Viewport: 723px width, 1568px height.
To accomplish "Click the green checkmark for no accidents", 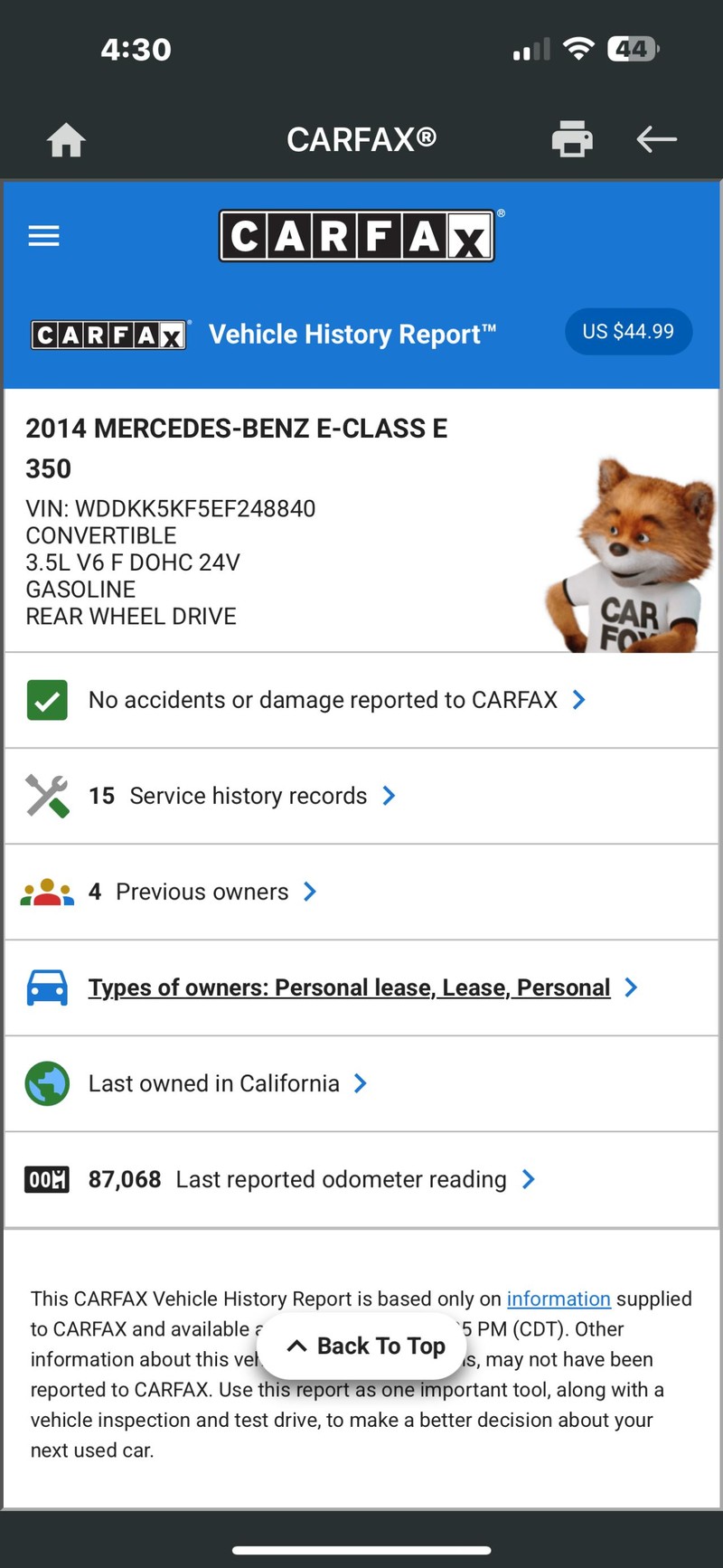I will point(47,700).
